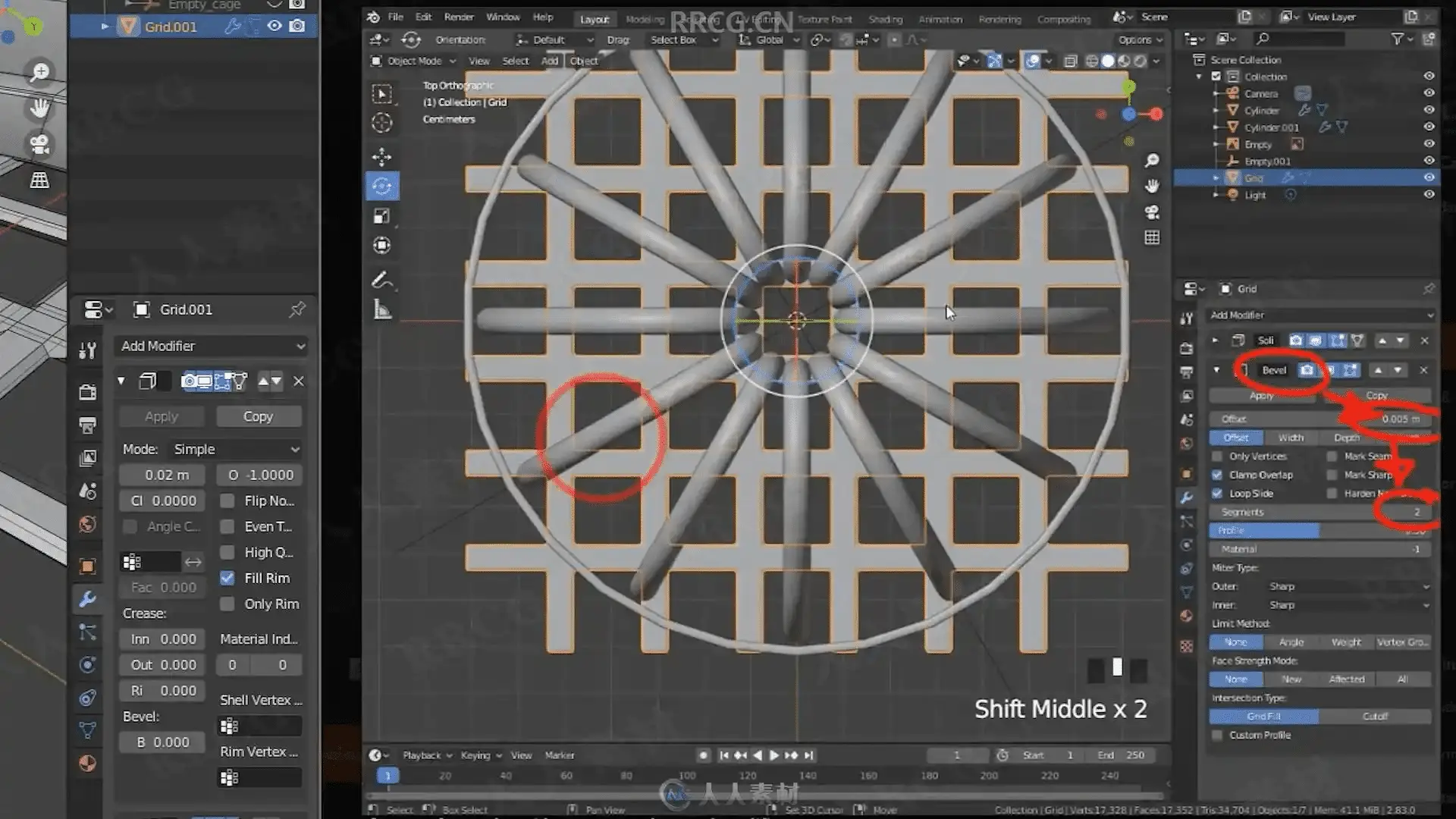Image resolution: width=1456 pixels, height=819 pixels.
Task: Select the Width bevel type button
Action: click(1291, 438)
